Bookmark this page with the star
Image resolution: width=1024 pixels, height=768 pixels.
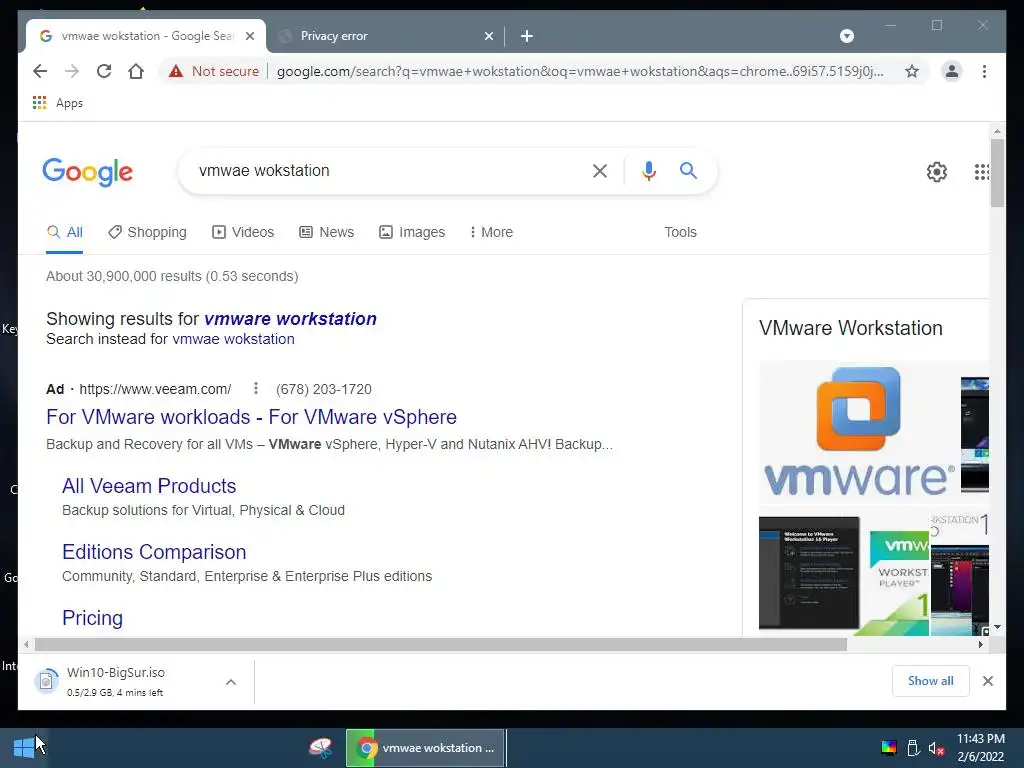point(912,71)
